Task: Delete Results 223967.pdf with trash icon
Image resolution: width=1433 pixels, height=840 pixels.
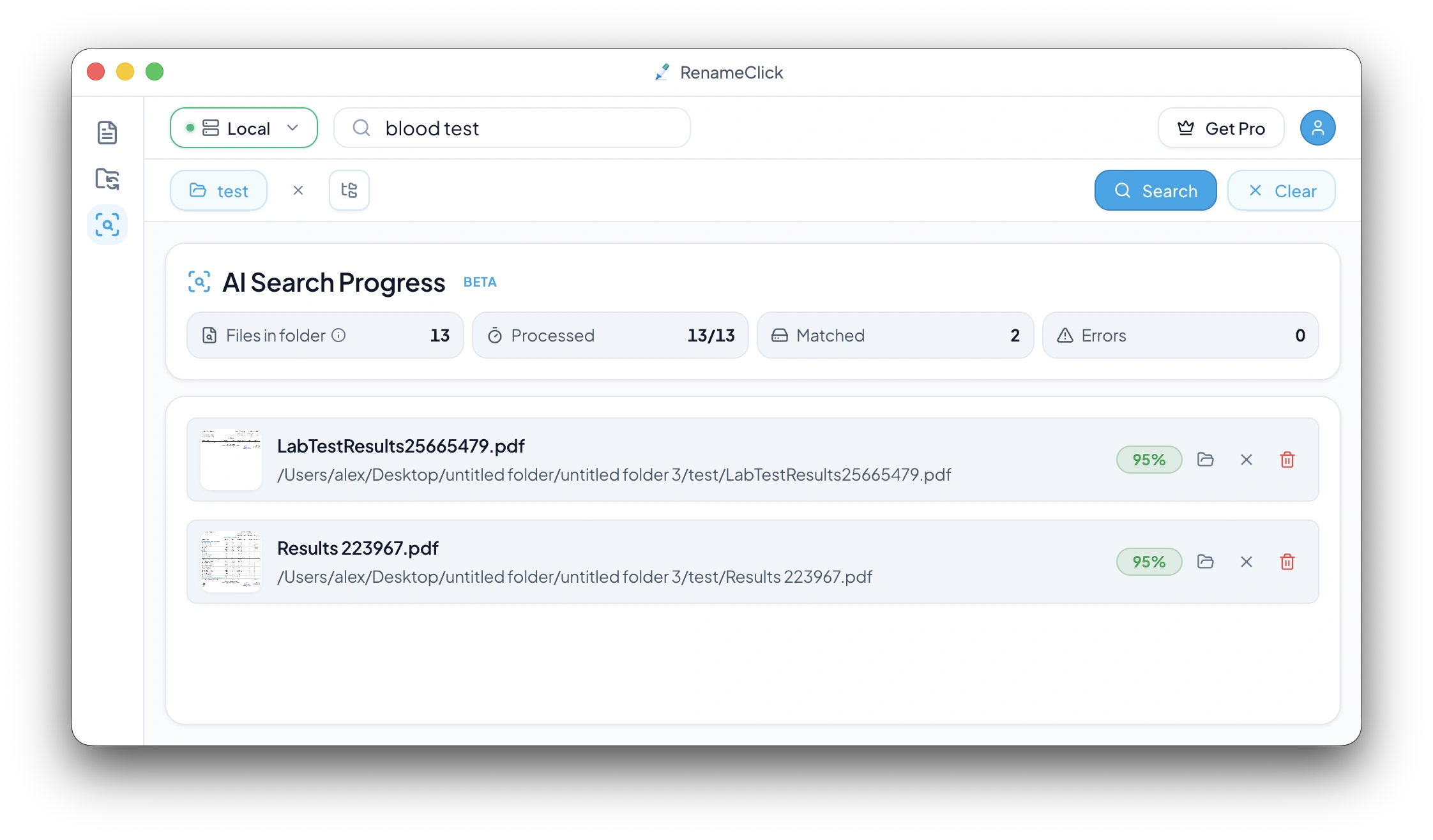Action: [1287, 562]
